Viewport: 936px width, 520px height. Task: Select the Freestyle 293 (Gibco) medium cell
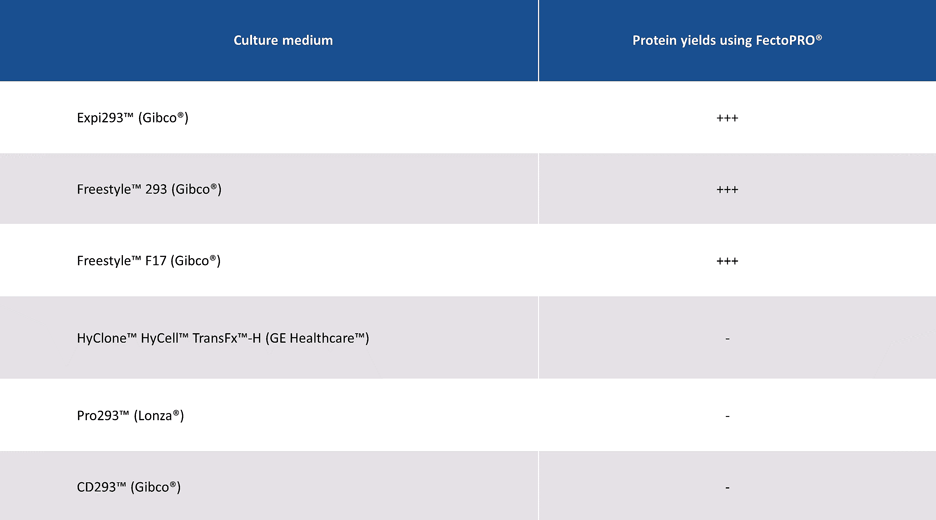click(x=149, y=189)
